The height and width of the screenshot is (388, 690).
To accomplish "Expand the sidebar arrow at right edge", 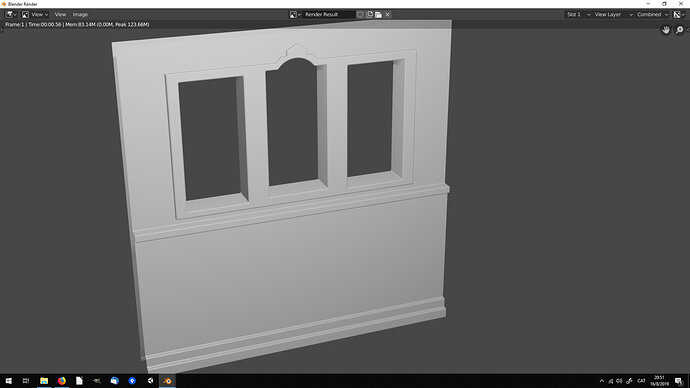I will (688, 30).
